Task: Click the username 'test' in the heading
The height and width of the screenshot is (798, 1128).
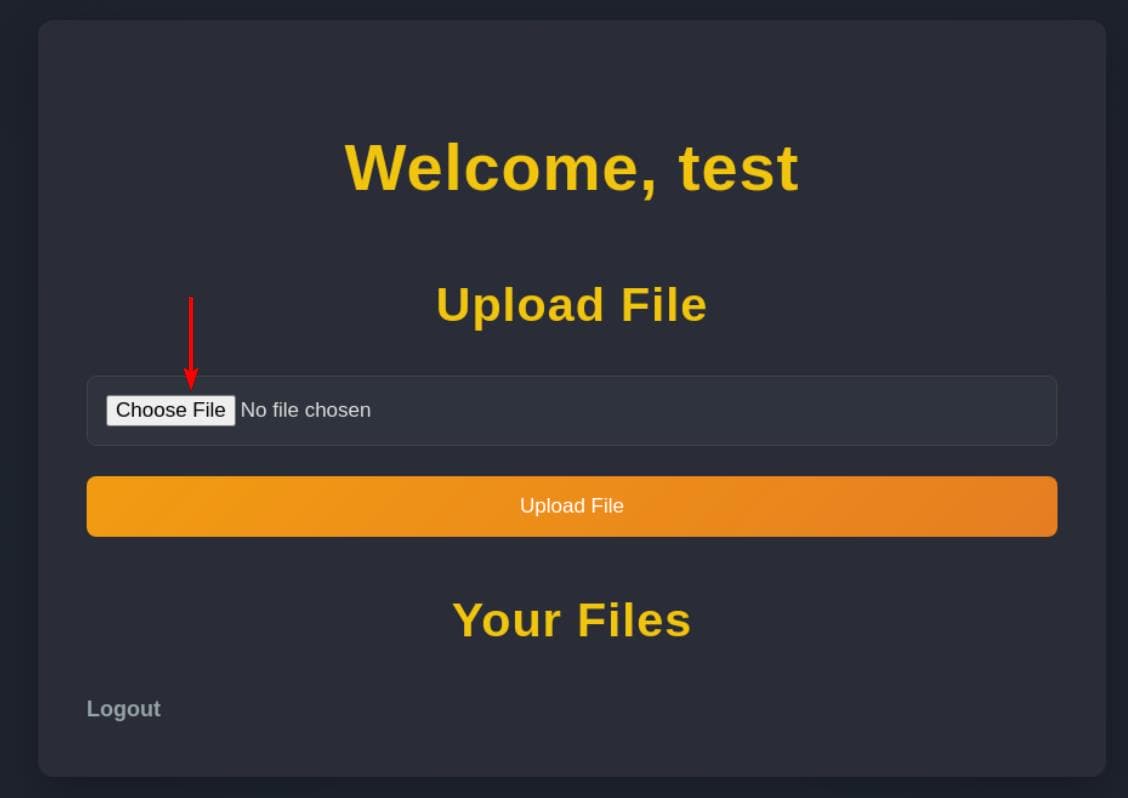Action: click(x=738, y=168)
